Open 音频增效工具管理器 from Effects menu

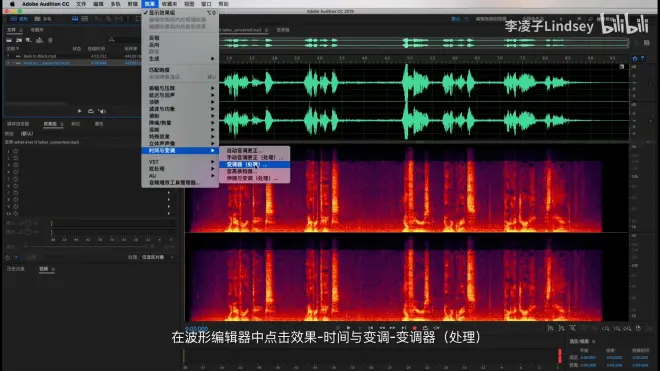tap(180, 182)
